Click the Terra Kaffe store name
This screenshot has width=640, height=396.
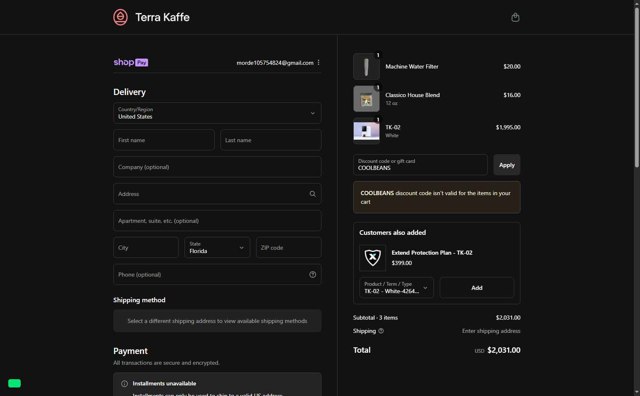click(x=162, y=17)
